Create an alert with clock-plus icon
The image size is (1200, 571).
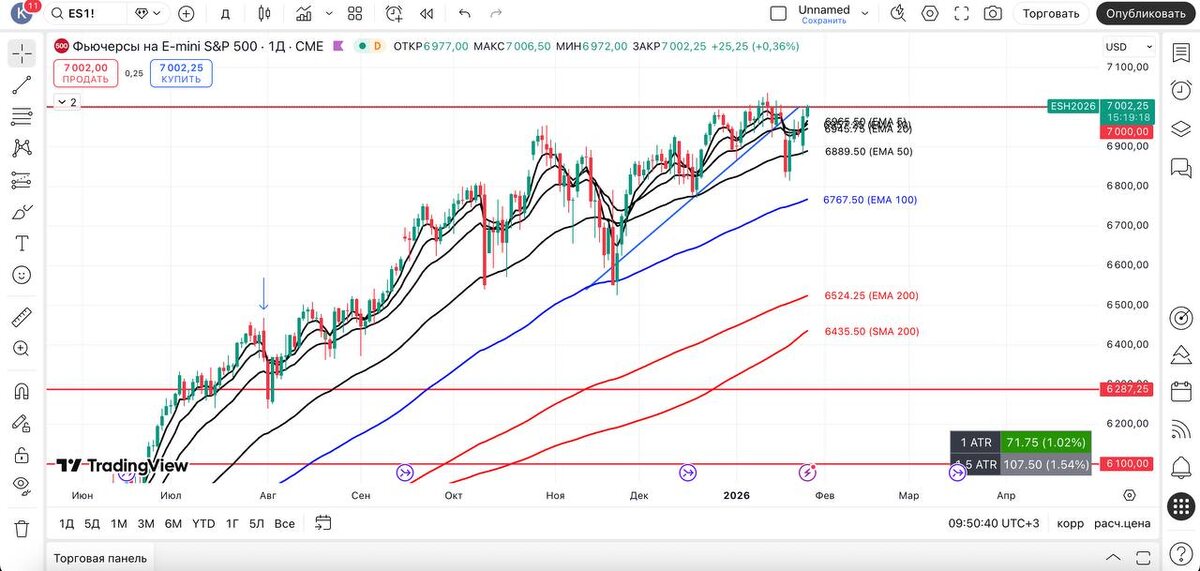394,13
